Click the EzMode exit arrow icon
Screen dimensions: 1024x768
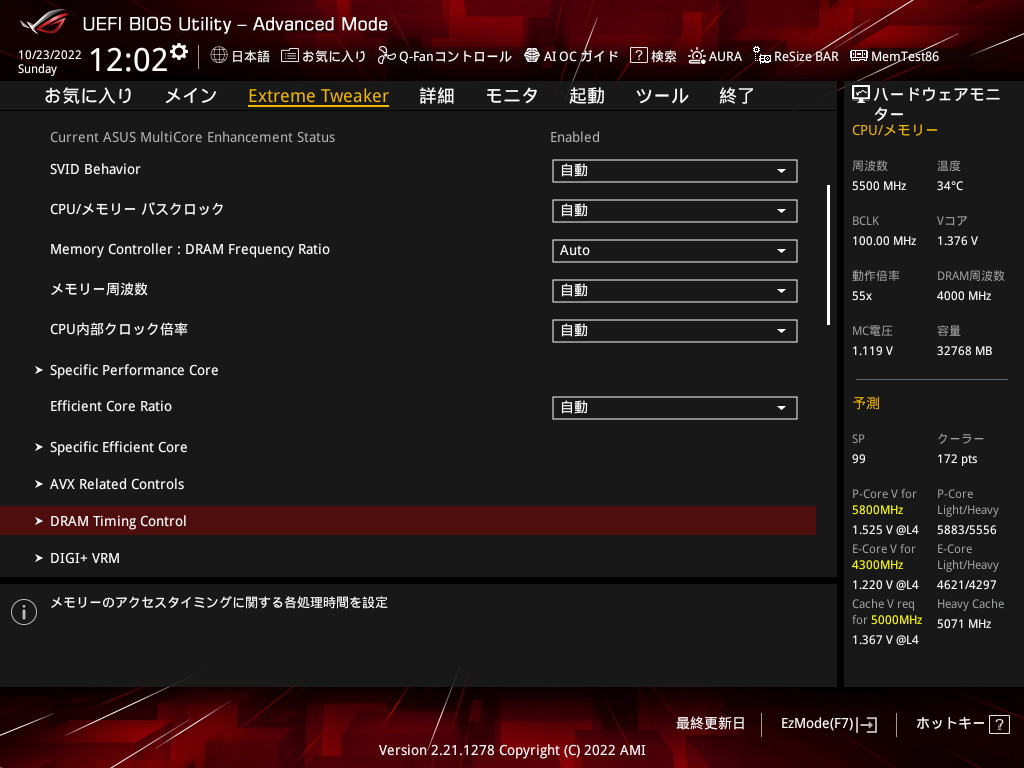click(x=868, y=724)
